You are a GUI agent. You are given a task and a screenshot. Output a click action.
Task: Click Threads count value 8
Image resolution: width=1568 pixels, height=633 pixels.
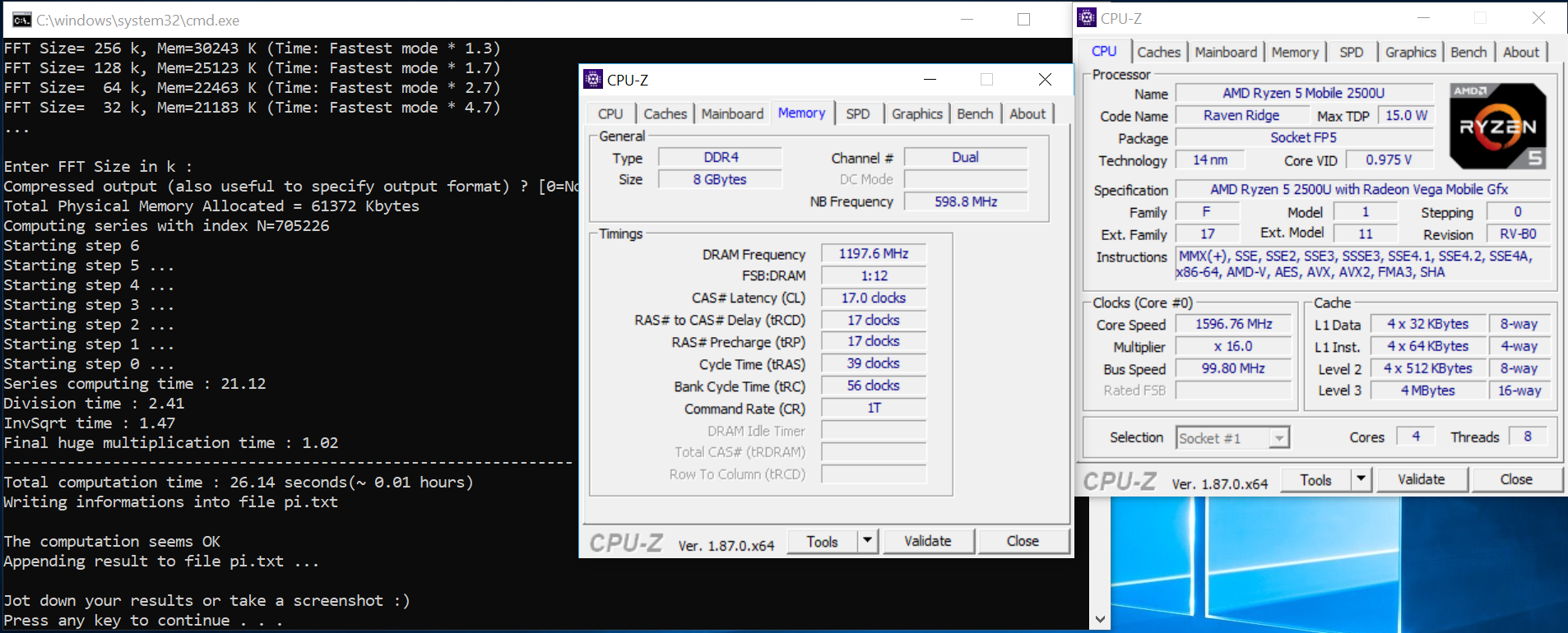coord(1528,437)
